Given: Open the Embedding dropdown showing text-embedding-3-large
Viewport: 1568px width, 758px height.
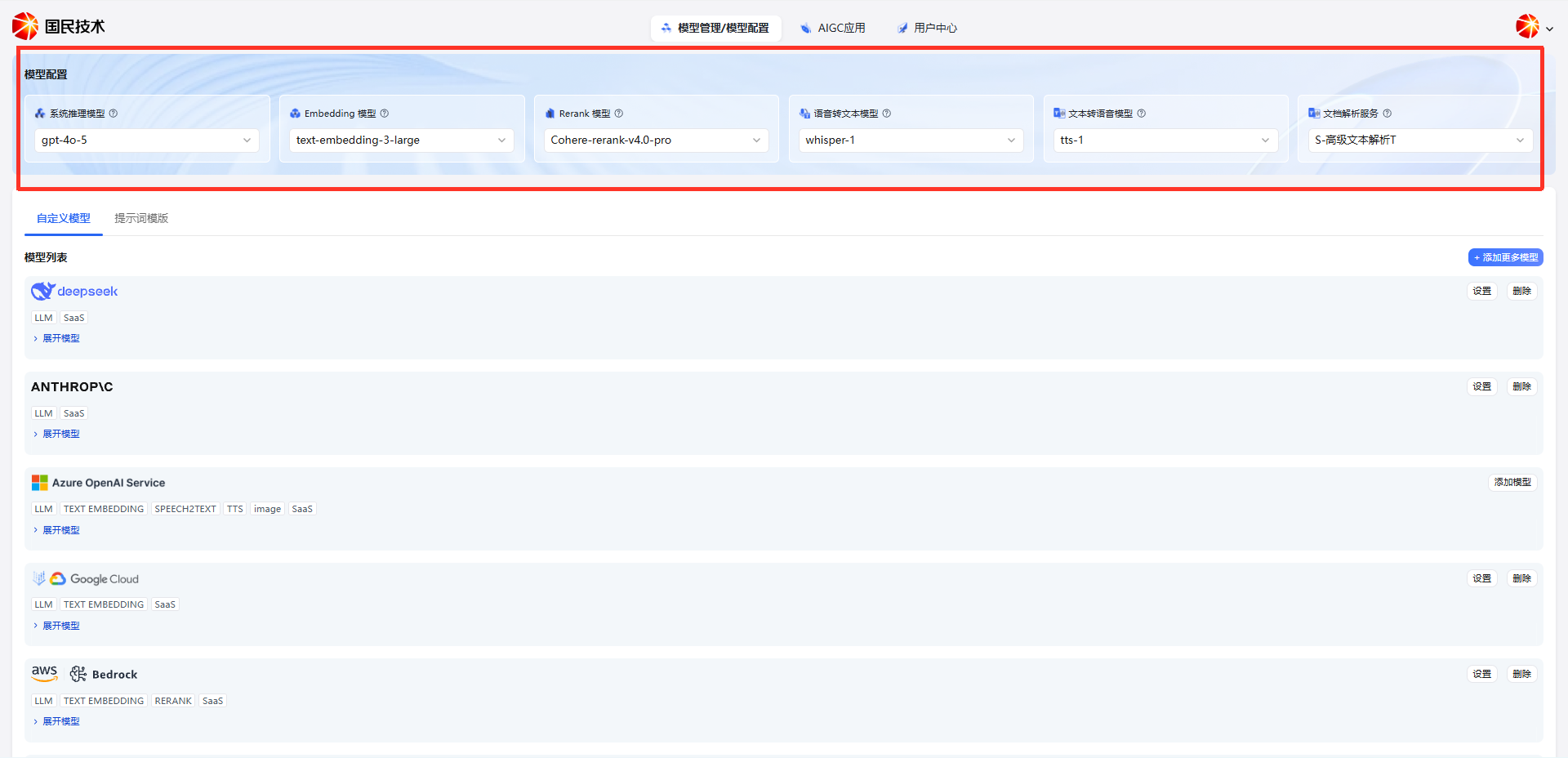Looking at the screenshot, I should [x=402, y=140].
